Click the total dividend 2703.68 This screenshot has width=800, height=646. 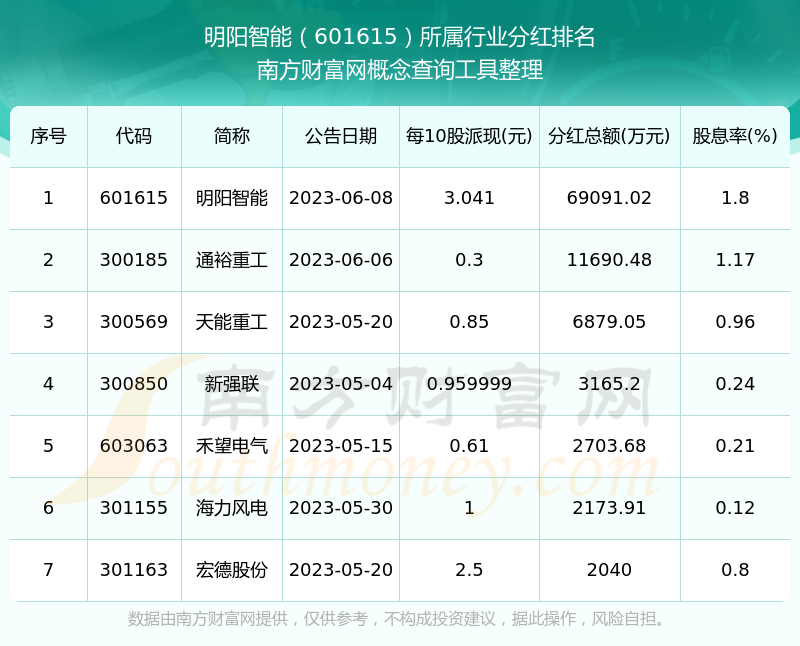609,446
